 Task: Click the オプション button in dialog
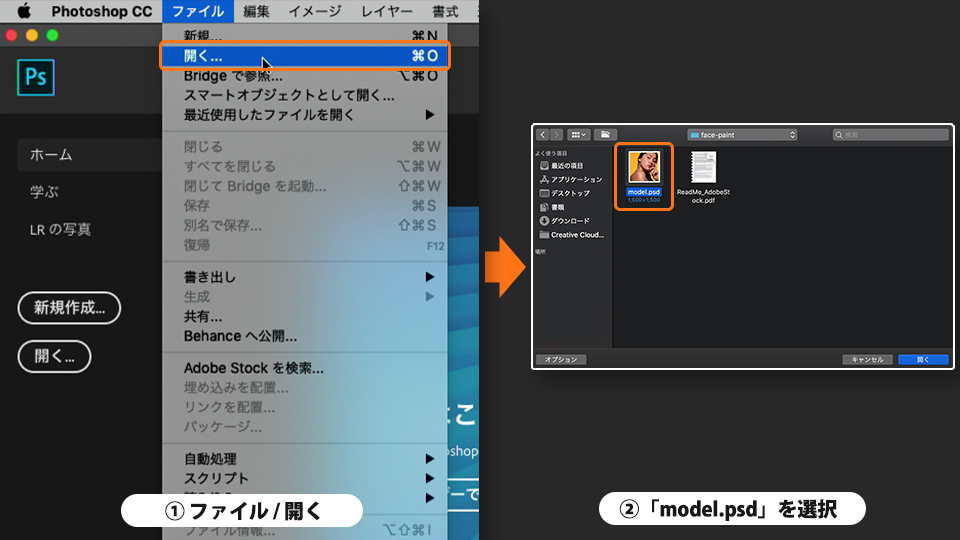561,359
